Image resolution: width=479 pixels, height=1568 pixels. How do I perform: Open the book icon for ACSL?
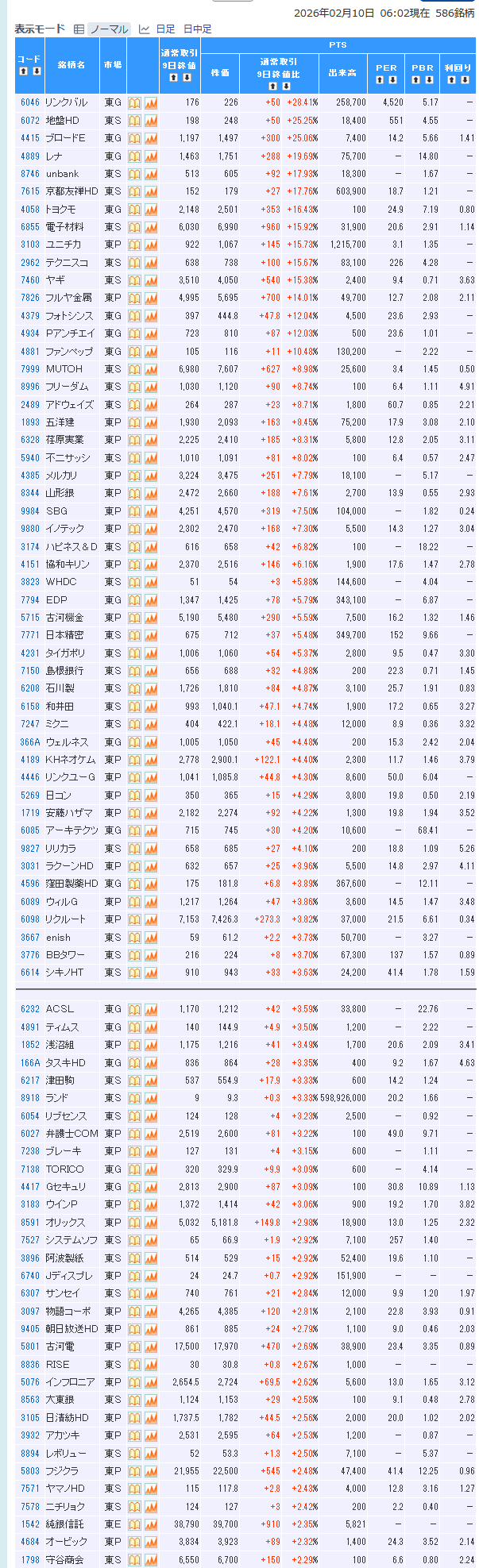(x=134, y=1009)
